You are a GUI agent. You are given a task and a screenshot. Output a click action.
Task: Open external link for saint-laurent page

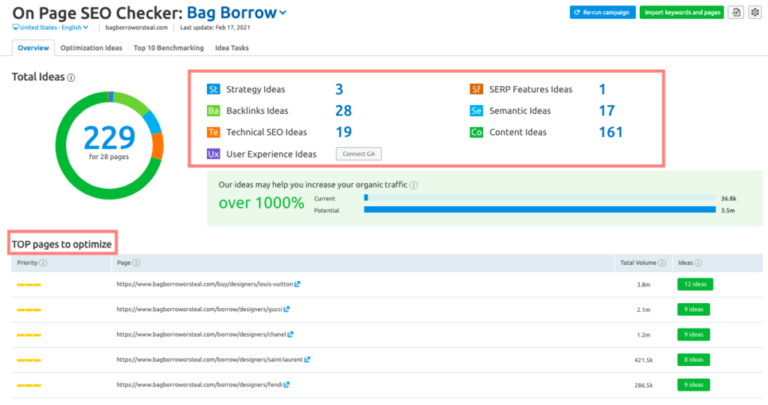307,359
